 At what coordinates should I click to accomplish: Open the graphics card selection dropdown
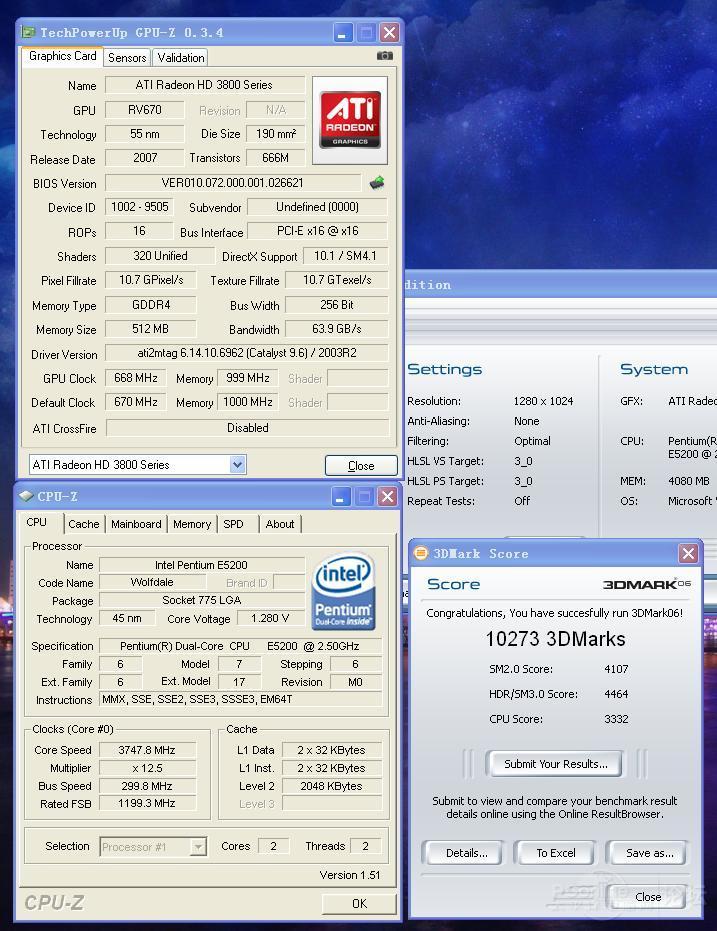click(237, 464)
